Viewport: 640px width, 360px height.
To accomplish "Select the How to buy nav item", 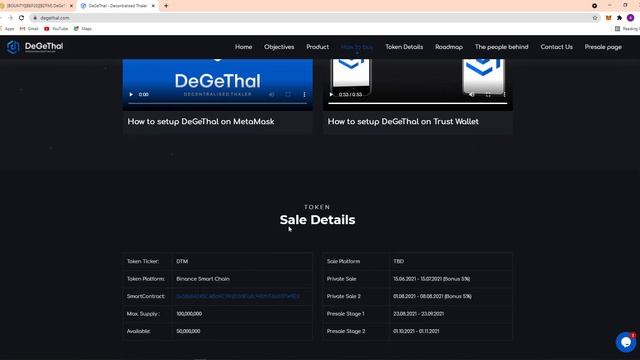I will (x=357, y=47).
